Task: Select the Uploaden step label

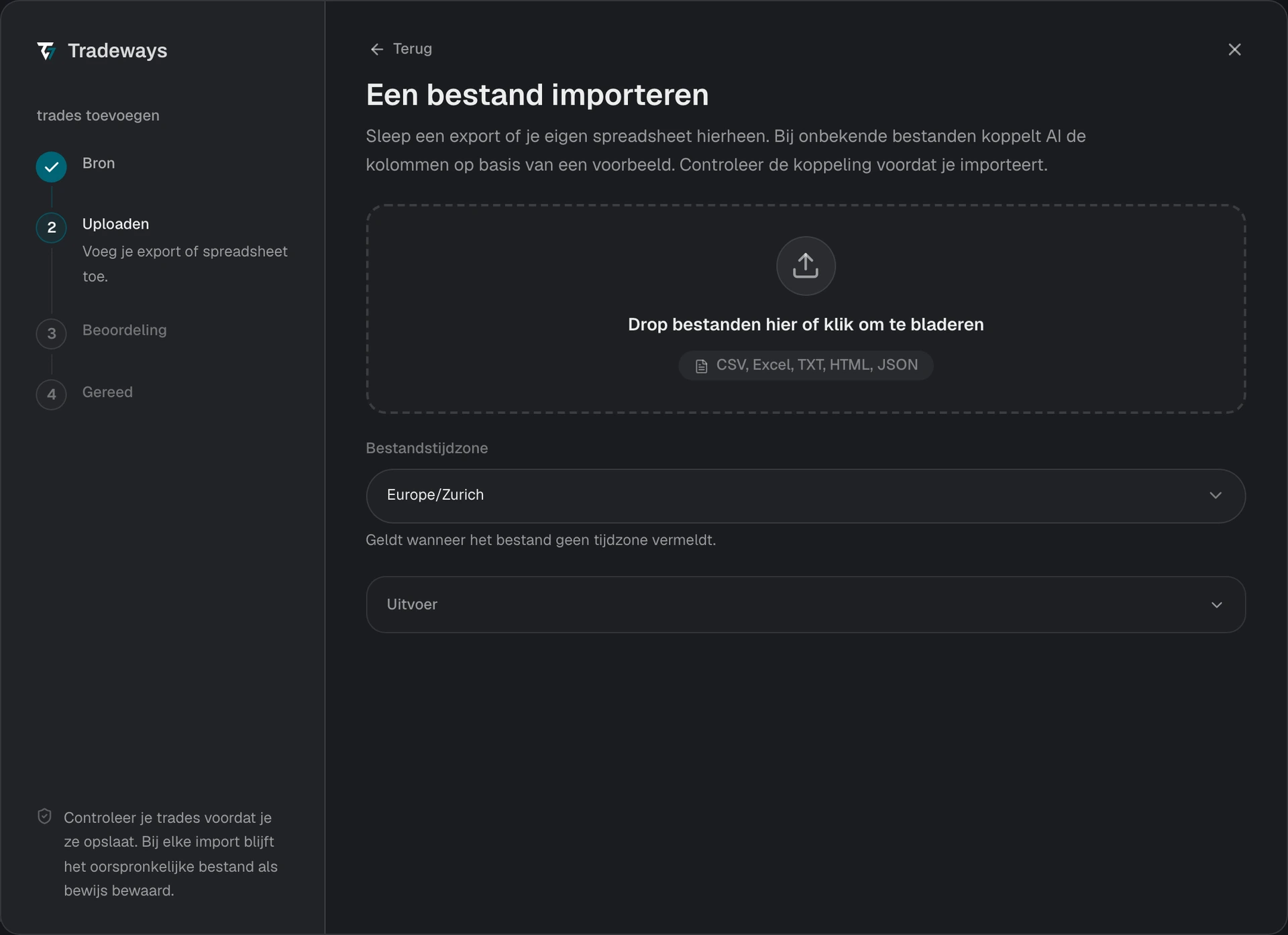Action: click(x=115, y=224)
